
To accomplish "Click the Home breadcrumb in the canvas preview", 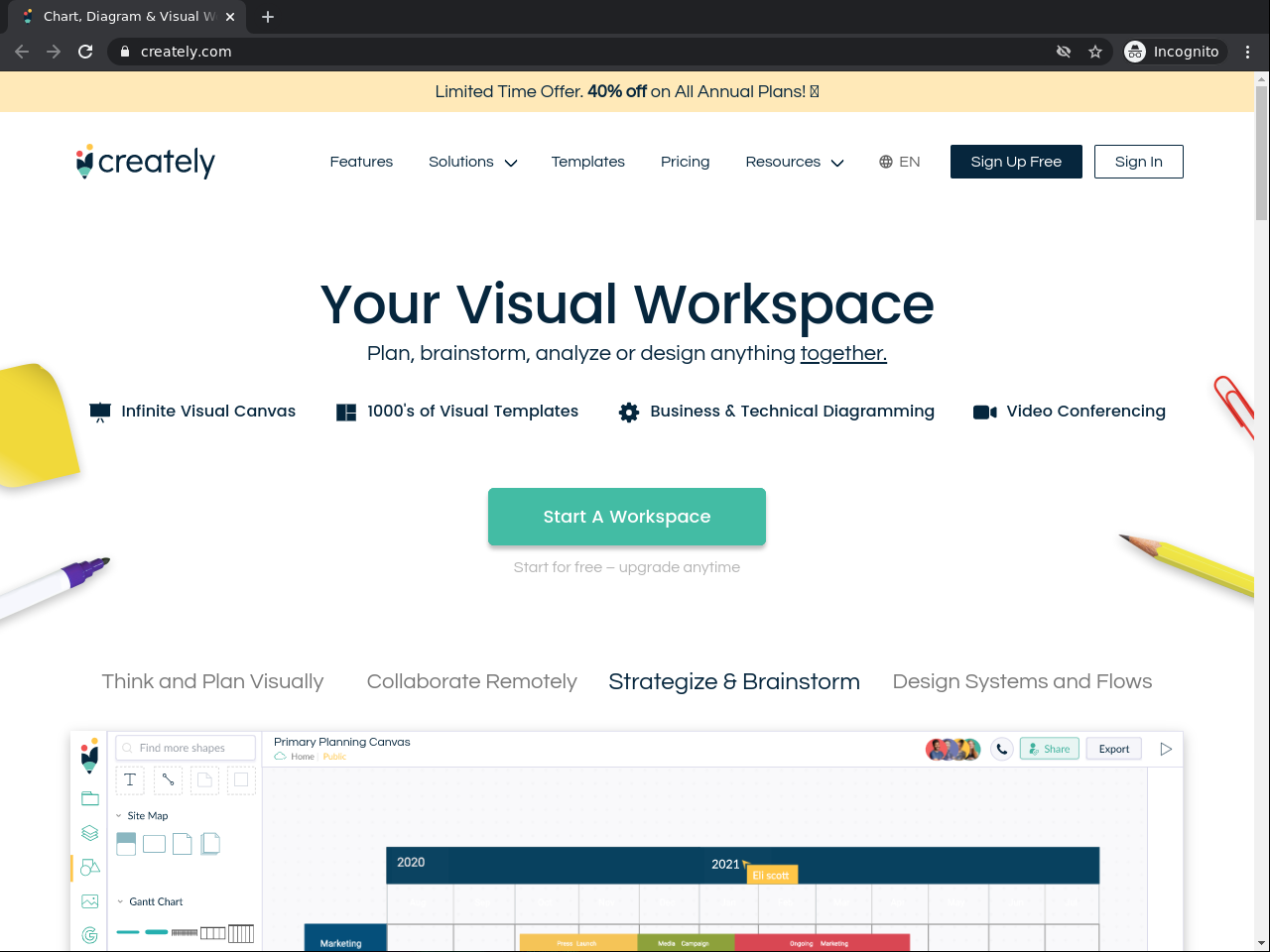I will tap(303, 757).
